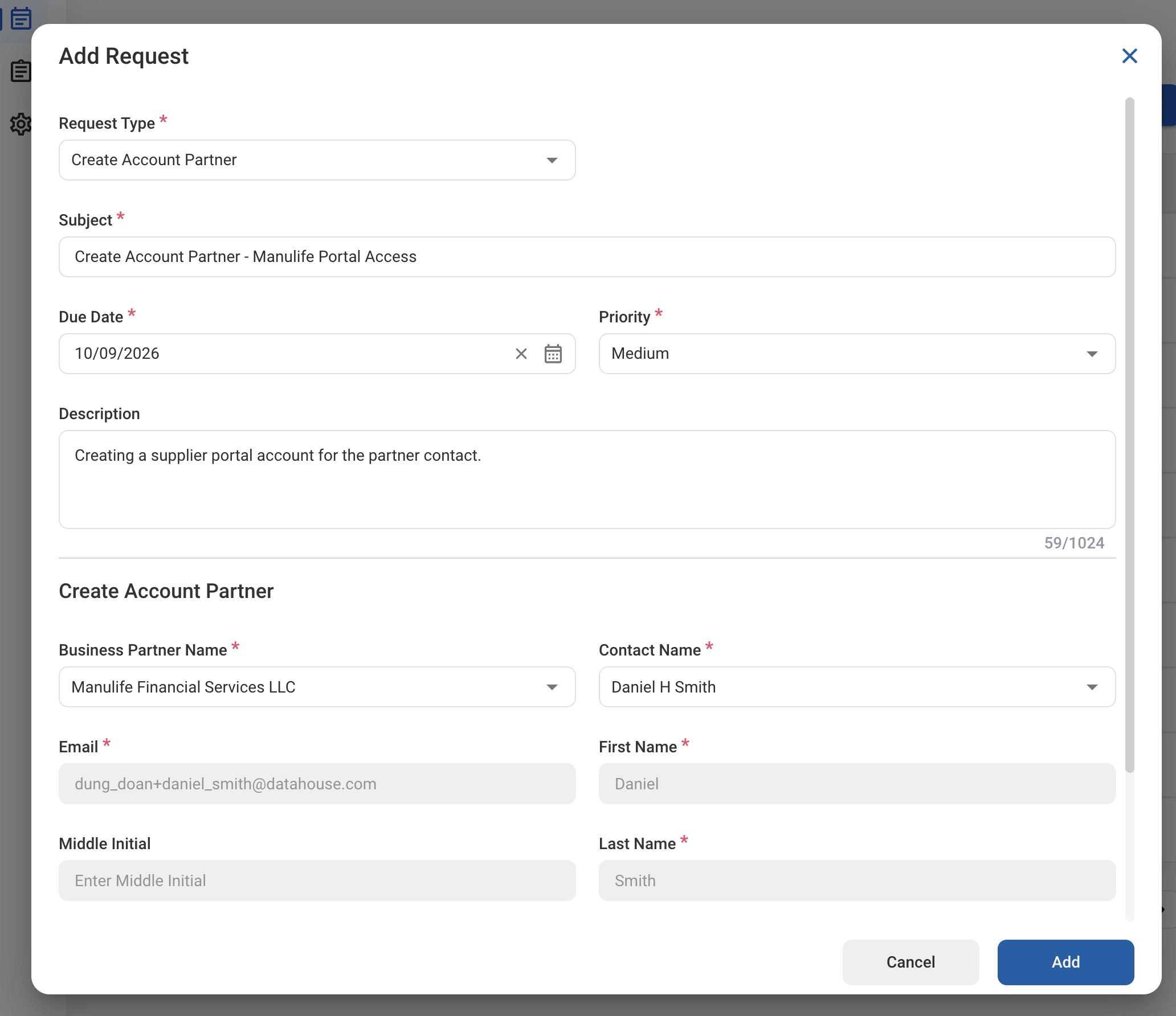
Task: Open the settings gear in sidebar
Action: tap(21, 124)
